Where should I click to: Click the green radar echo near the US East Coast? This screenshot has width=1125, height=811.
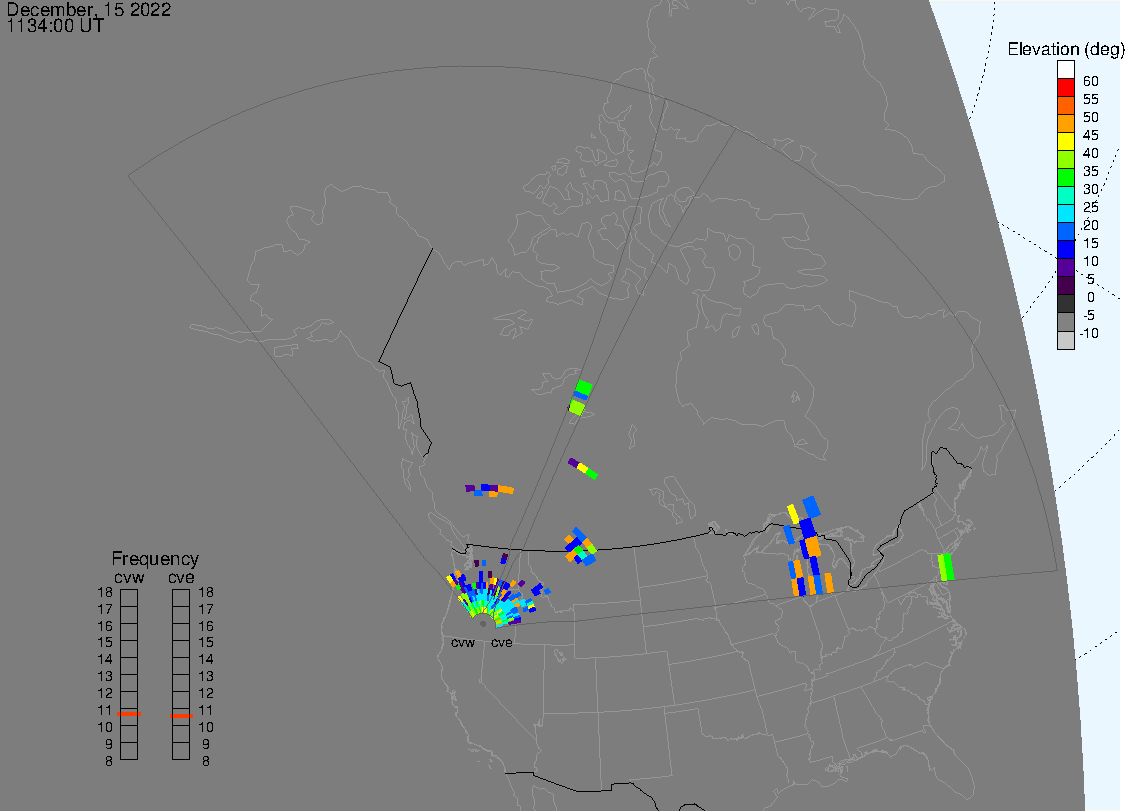click(x=946, y=567)
